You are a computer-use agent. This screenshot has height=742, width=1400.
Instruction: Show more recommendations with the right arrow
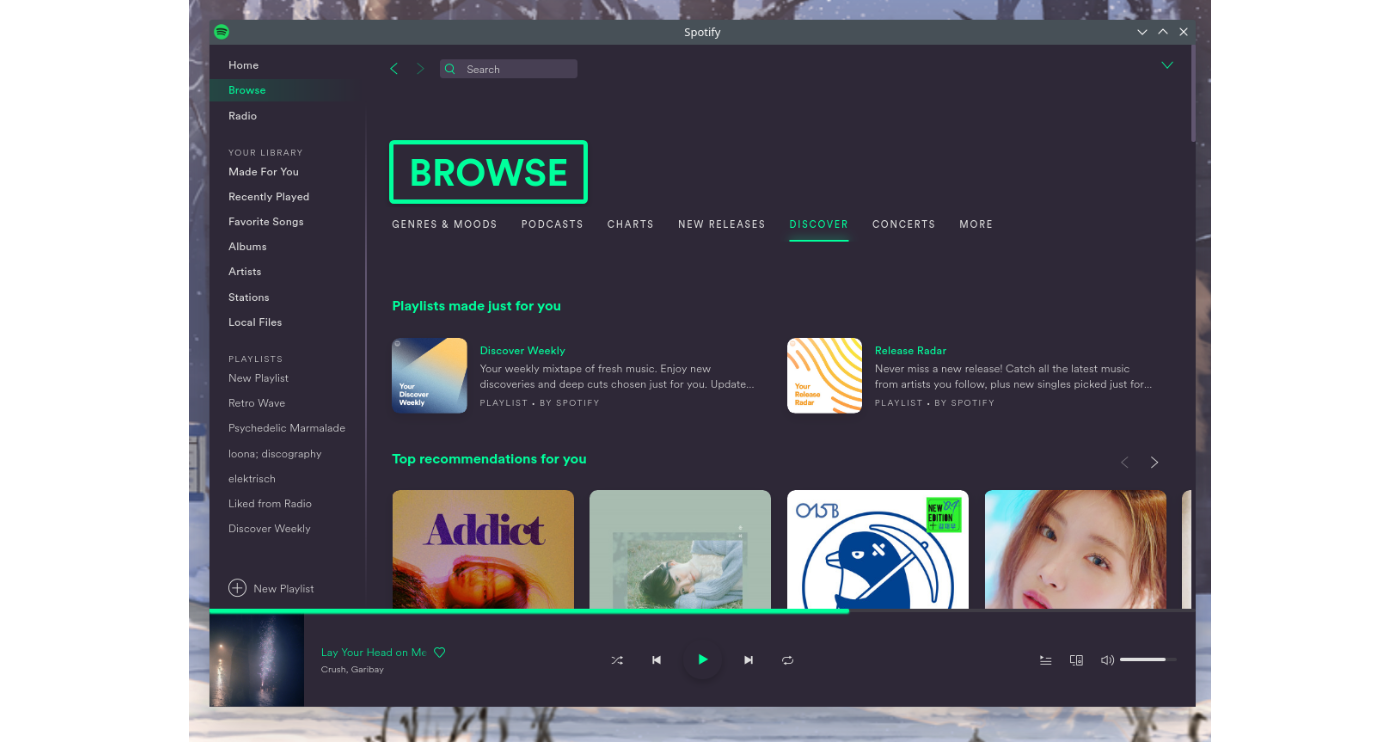pyautogui.click(x=1154, y=462)
